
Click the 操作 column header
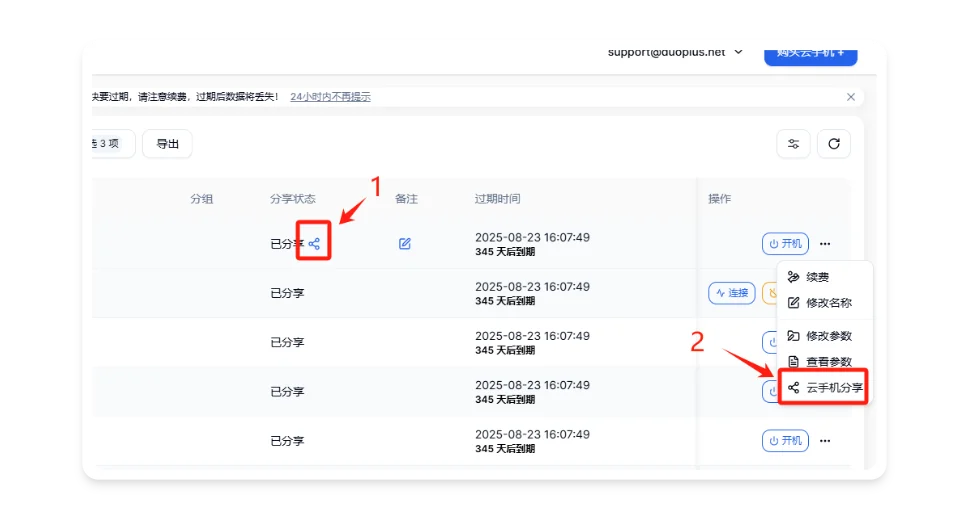coord(719,199)
